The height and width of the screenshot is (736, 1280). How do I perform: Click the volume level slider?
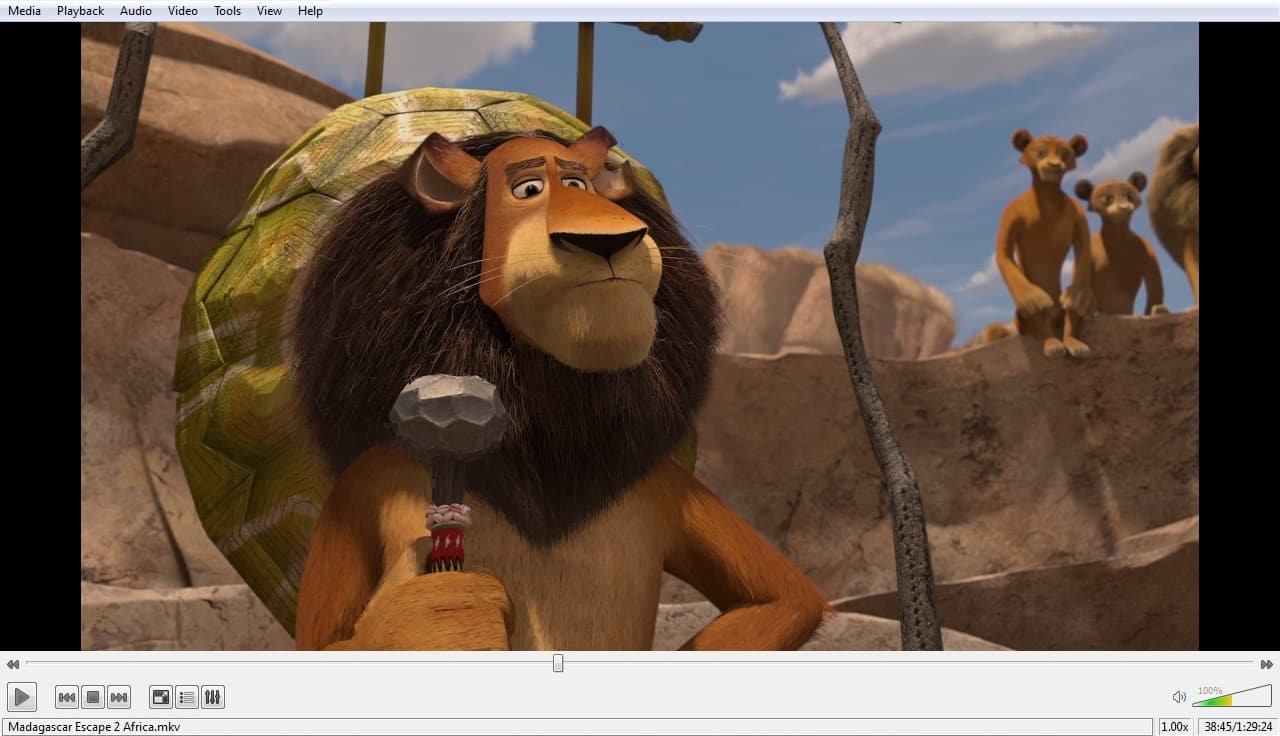tap(1232, 696)
